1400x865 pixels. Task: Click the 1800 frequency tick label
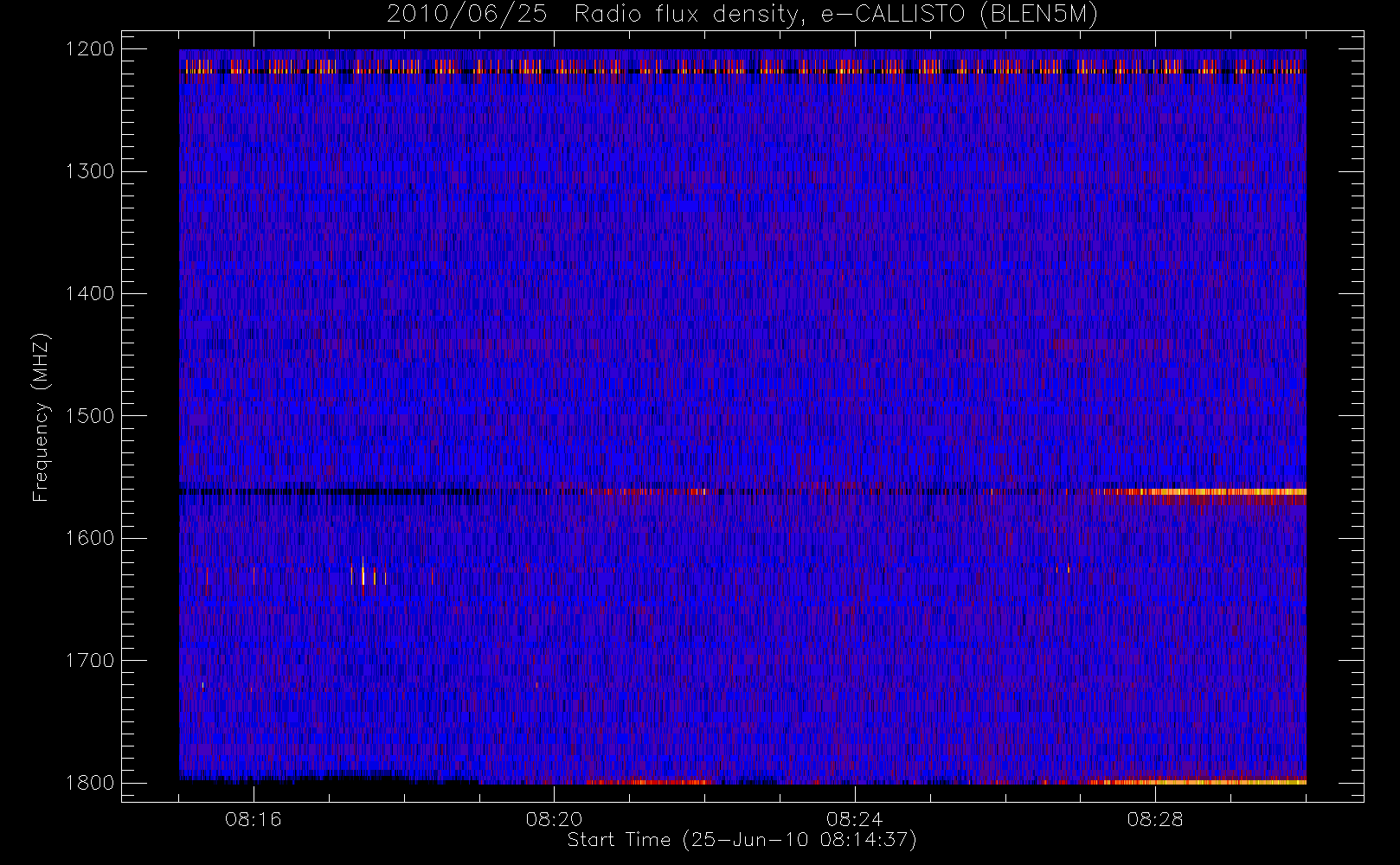pyautogui.click(x=90, y=783)
